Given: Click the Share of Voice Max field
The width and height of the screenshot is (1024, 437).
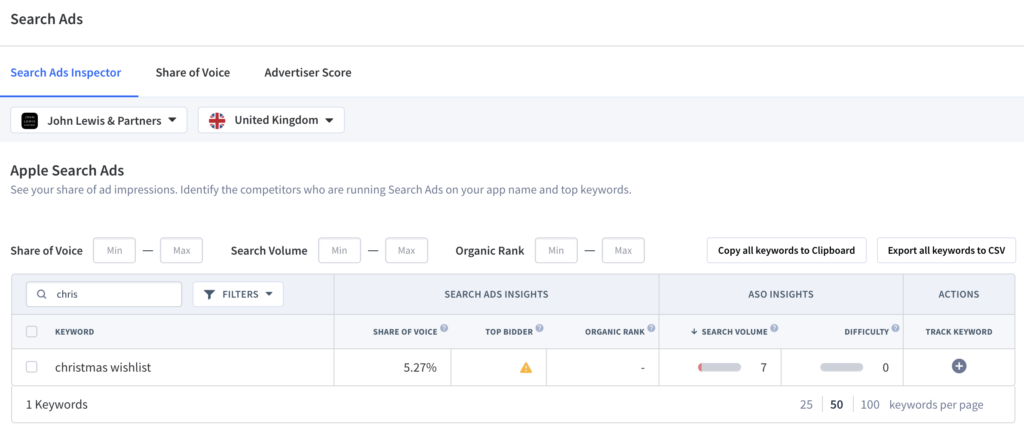Looking at the screenshot, I should pos(182,250).
